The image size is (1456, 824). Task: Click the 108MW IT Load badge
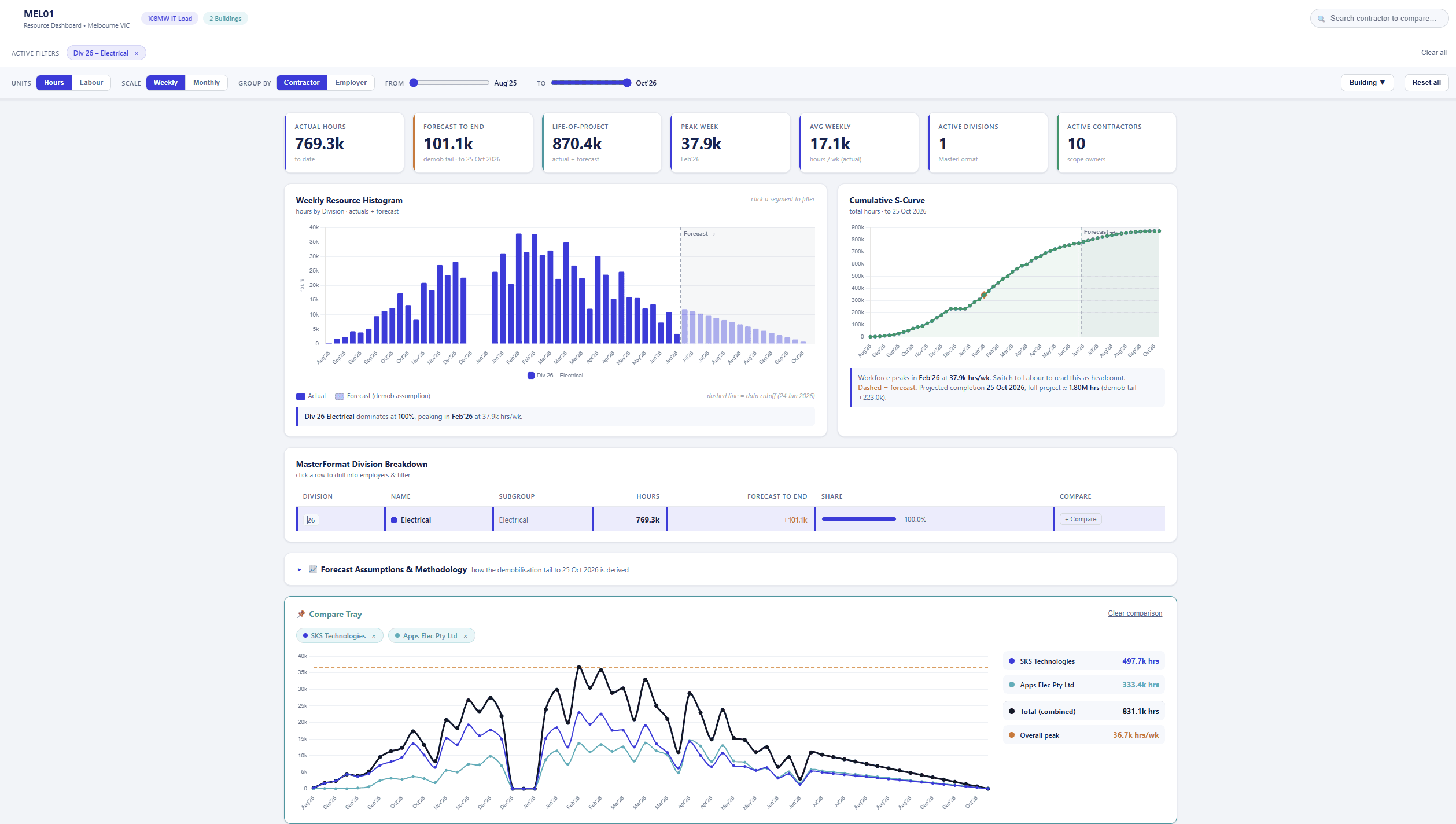coord(169,19)
